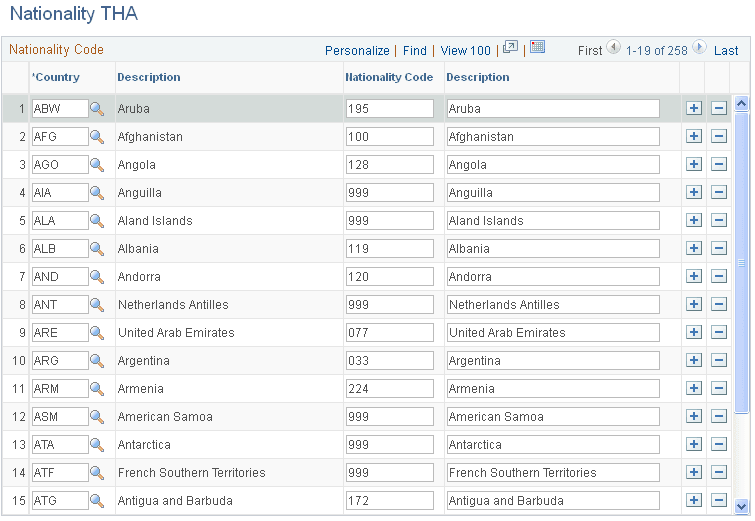Add a row after Armenia with plus icon

[x=694, y=388]
